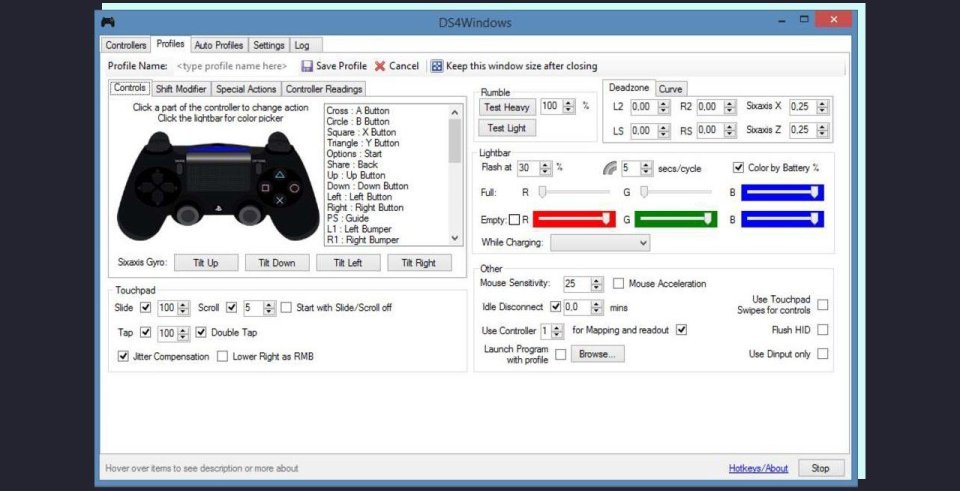
Task: Open the Special Actions tab
Action: 246,89
